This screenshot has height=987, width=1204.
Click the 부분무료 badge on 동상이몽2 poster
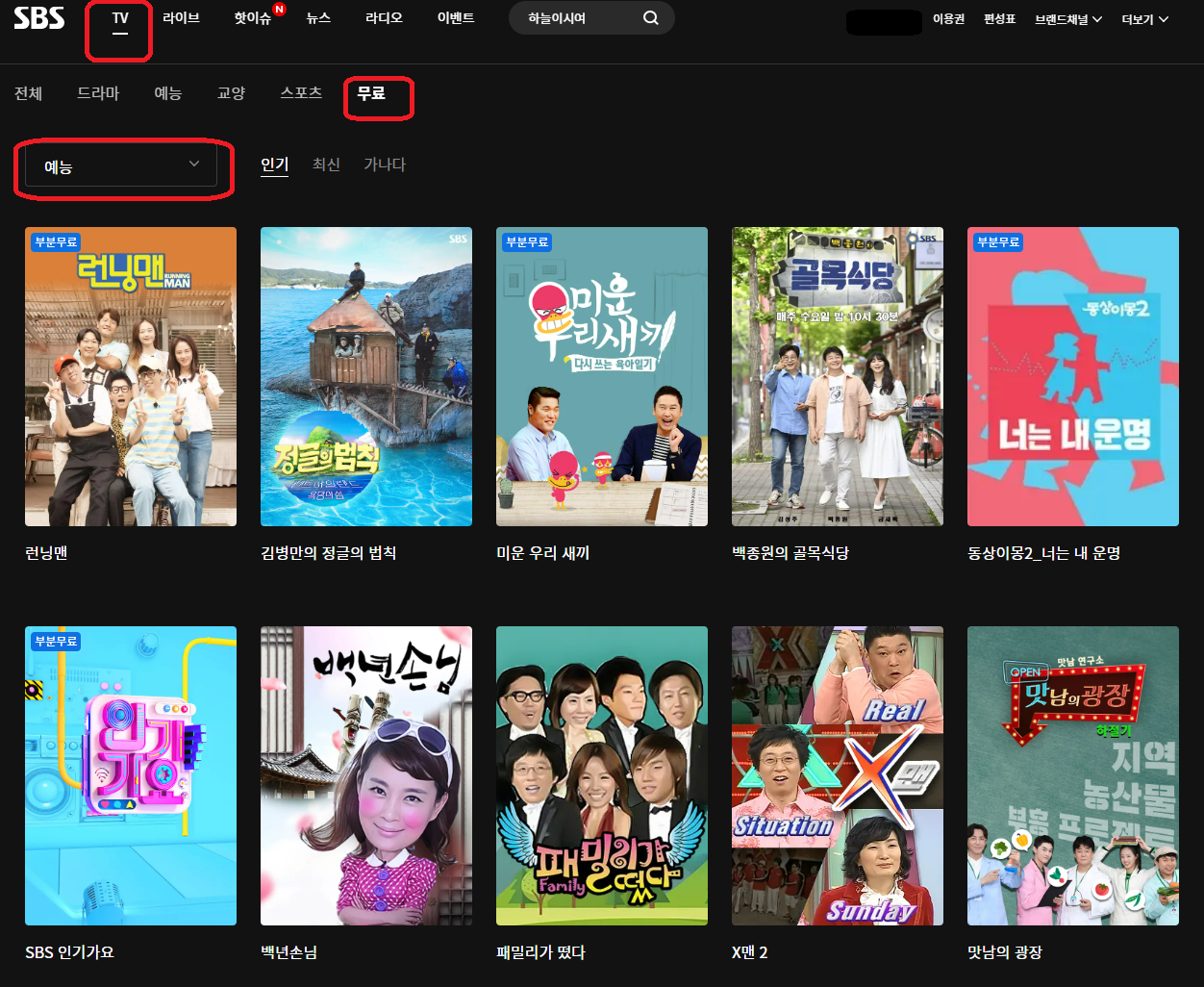pyautogui.click(x=998, y=241)
